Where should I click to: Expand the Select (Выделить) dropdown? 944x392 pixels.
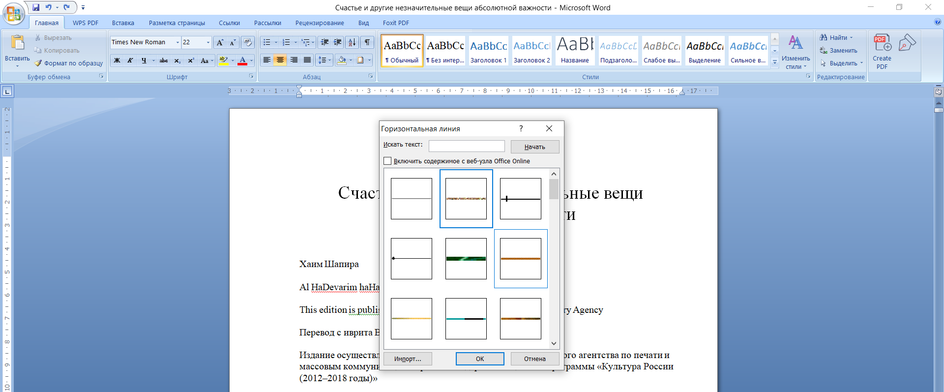tap(862, 63)
